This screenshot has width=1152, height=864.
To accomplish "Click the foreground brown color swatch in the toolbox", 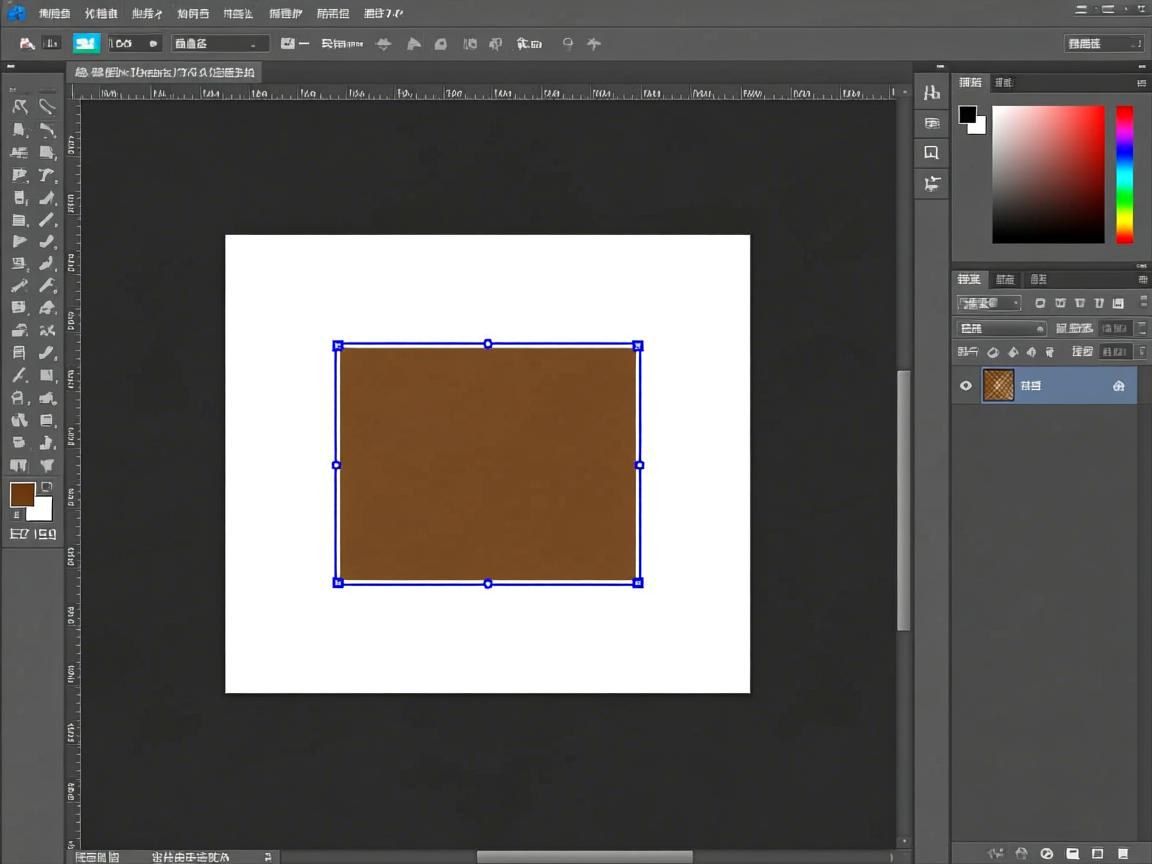I will (x=22, y=494).
